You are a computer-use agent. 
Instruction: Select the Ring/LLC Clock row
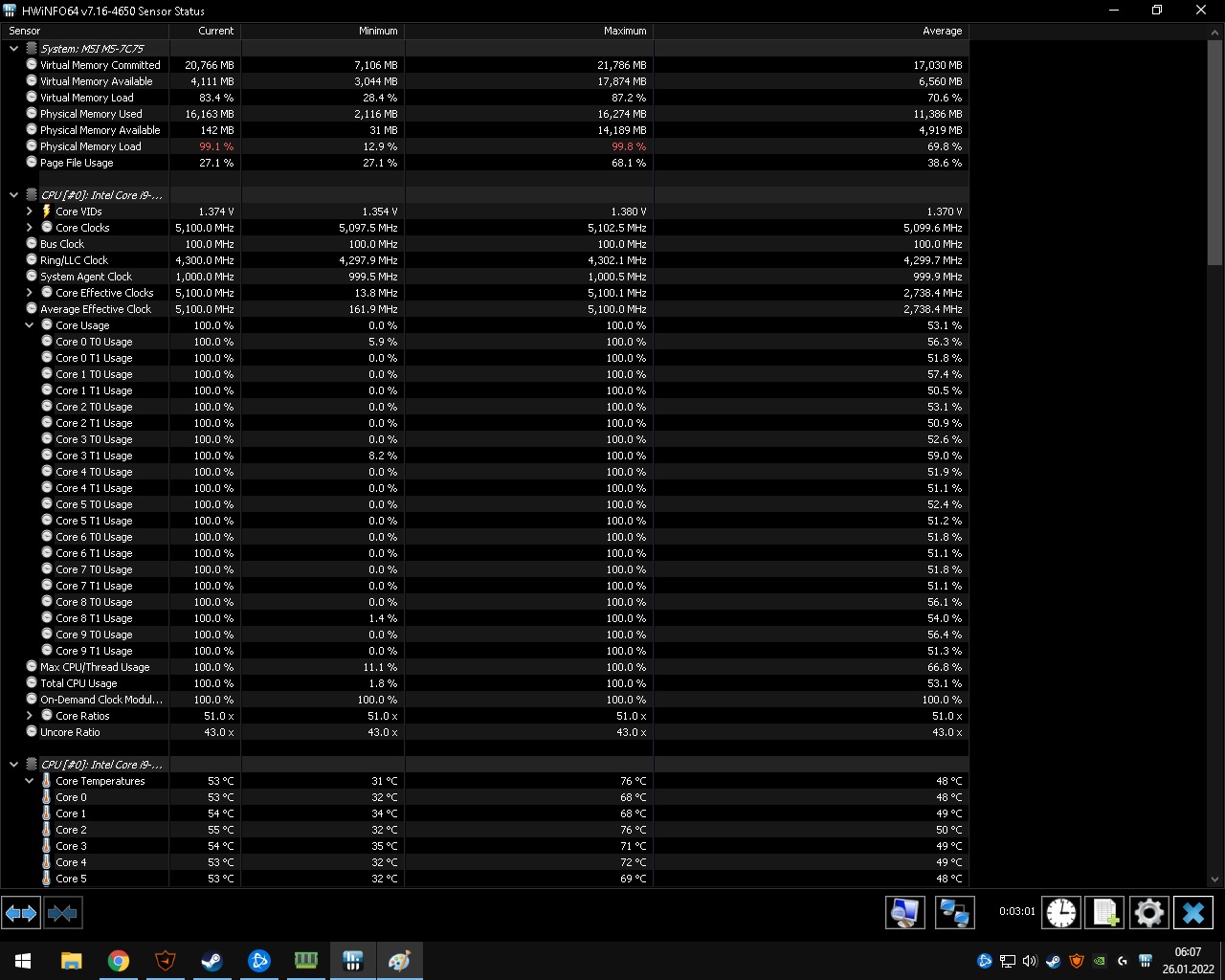coord(484,260)
